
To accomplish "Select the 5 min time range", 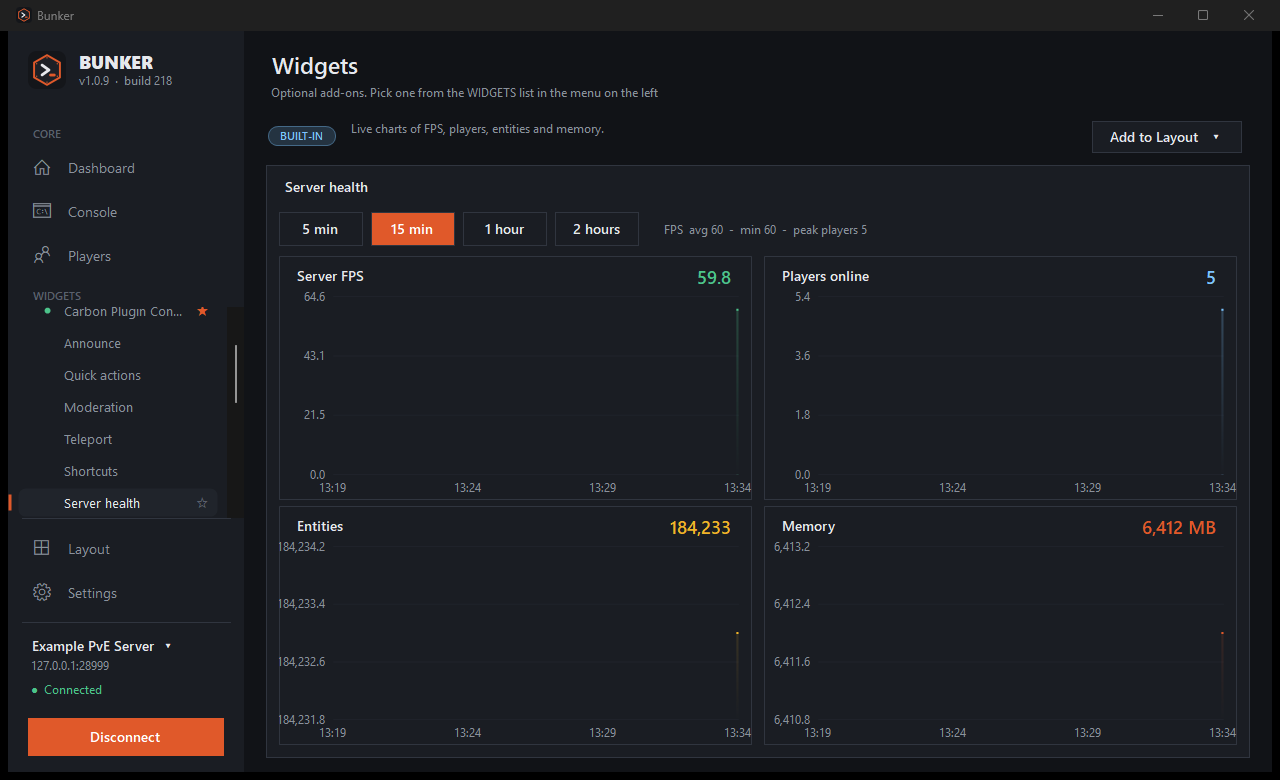I will [x=321, y=229].
